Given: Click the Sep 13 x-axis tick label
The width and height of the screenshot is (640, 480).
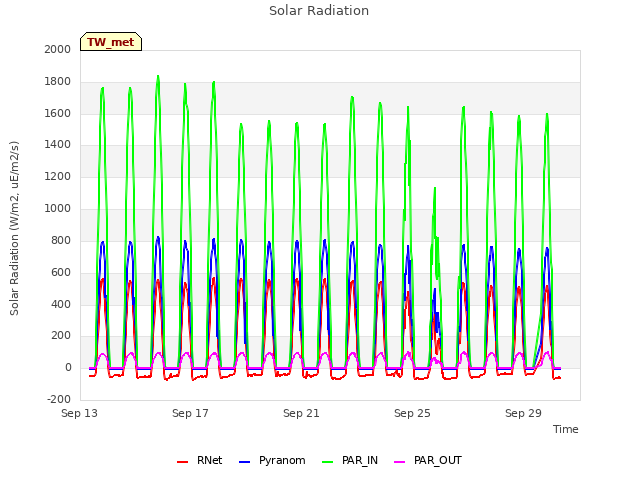Looking at the screenshot, I should [x=79, y=413].
